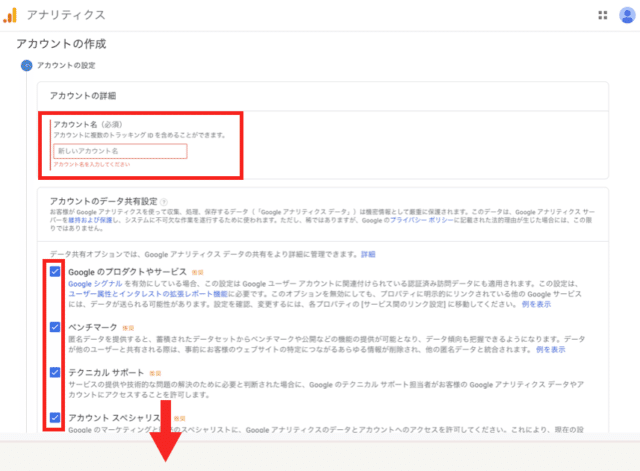The width and height of the screenshot is (640, 471).
Task: Click the テクニカル サポート option title
Action: point(106,373)
